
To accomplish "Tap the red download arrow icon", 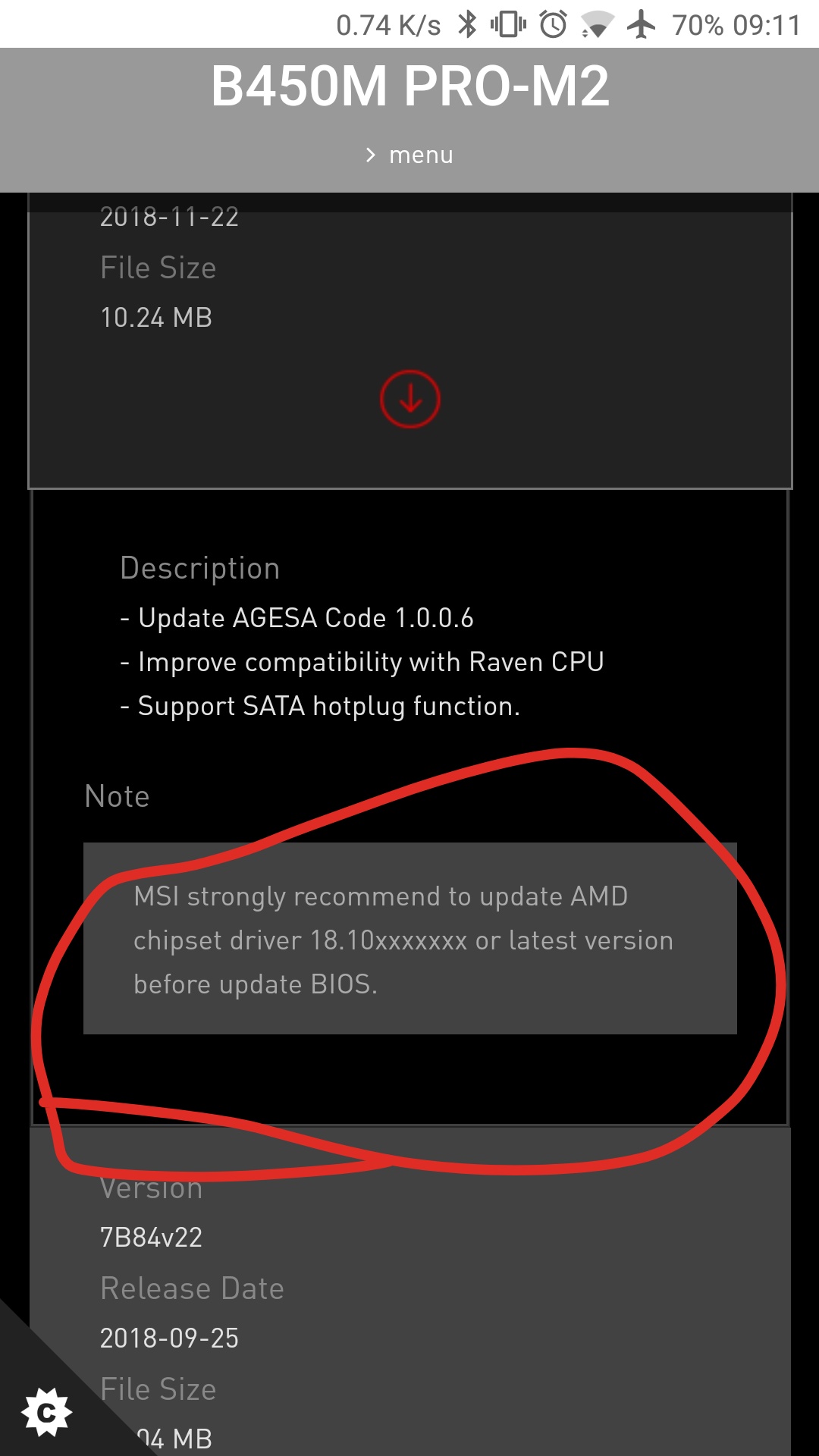I will (410, 399).
